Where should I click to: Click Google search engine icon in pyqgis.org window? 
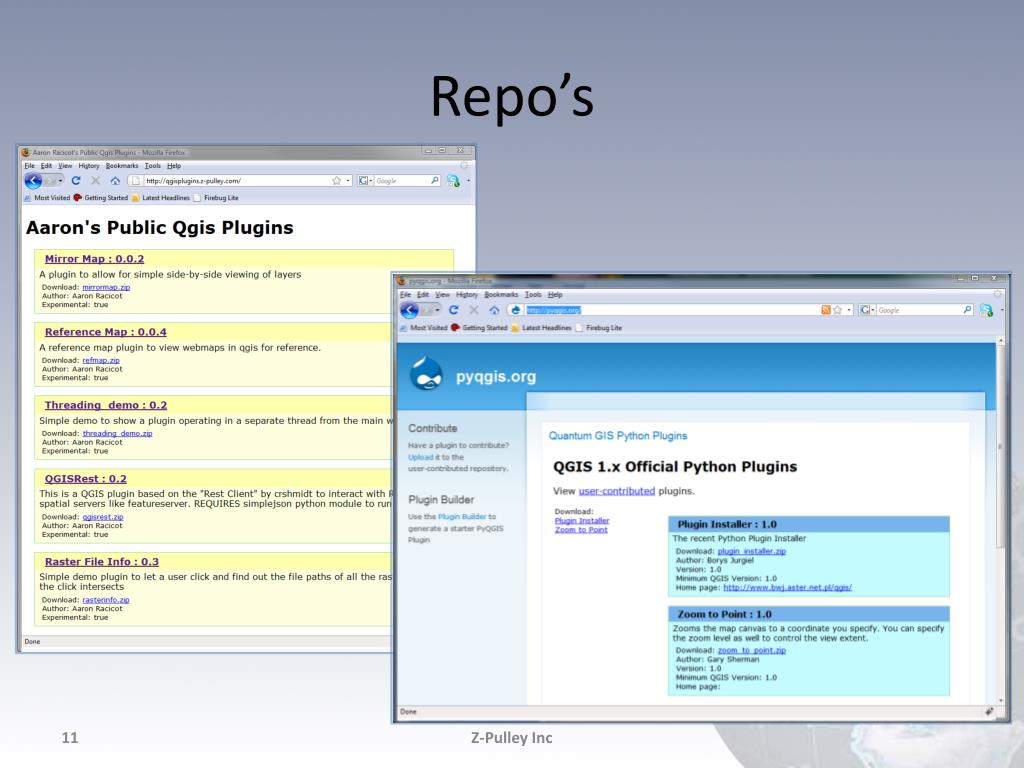tap(865, 310)
